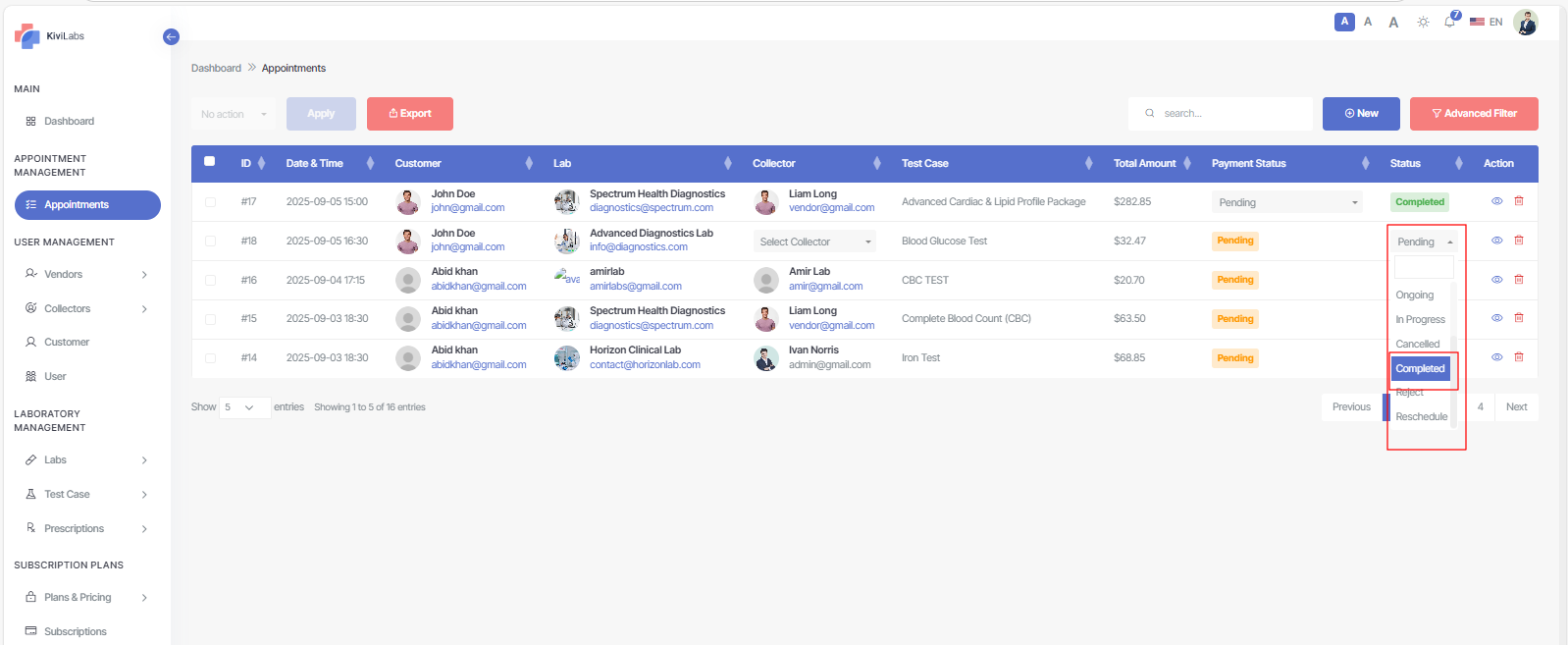View appointment #16 with eye icon
The image size is (1568, 645).
tap(1497, 280)
